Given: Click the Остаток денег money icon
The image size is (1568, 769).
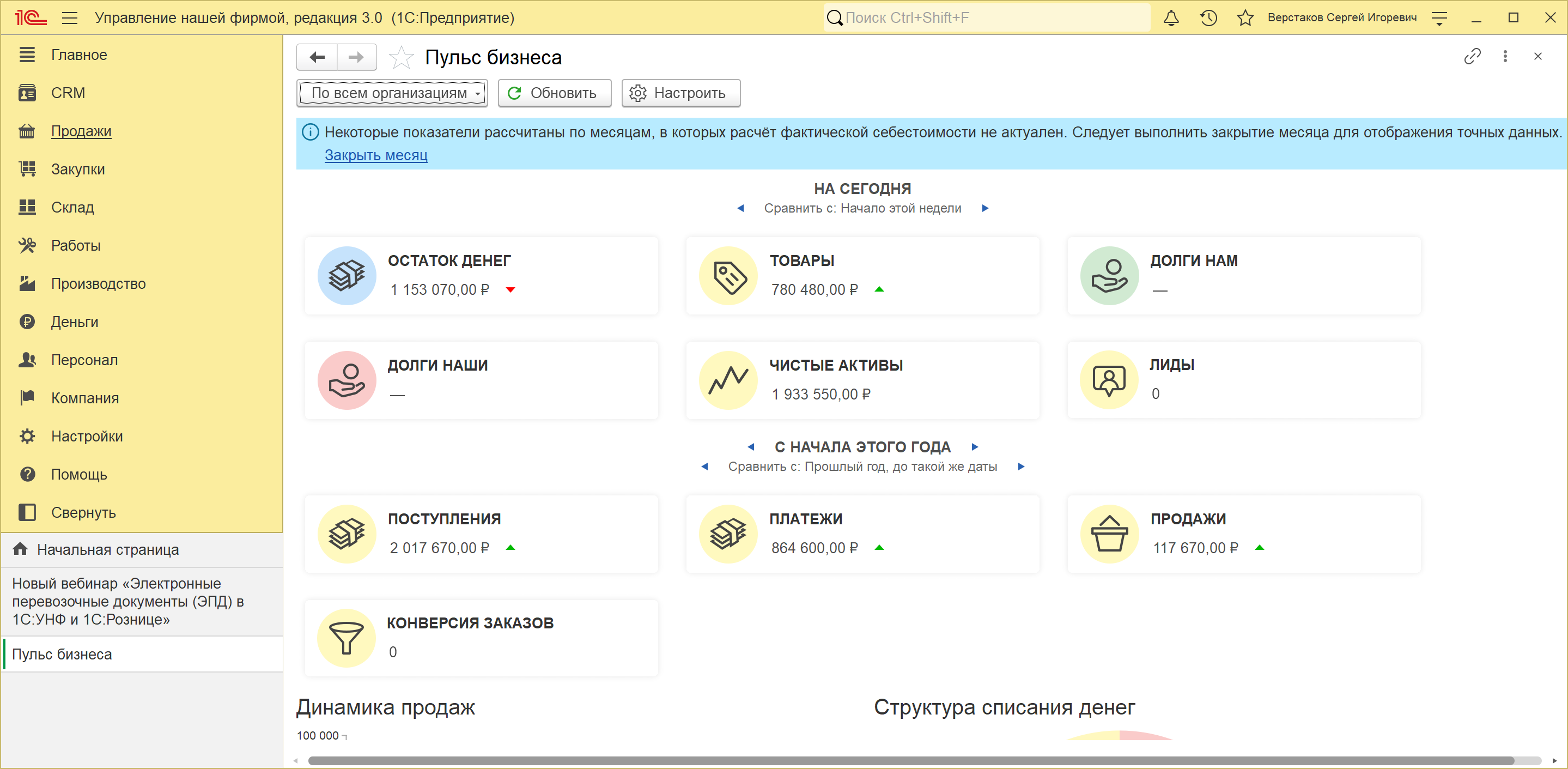Looking at the screenshot, I should [x=347, y=276].
